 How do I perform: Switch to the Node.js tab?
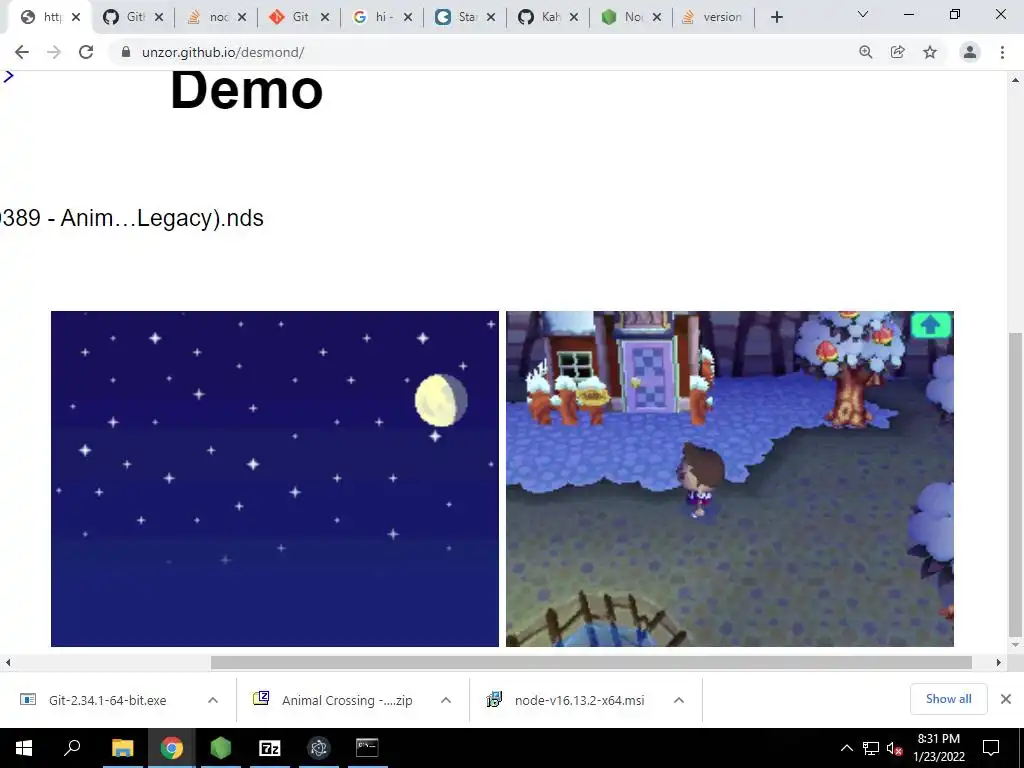pos(622,17)
